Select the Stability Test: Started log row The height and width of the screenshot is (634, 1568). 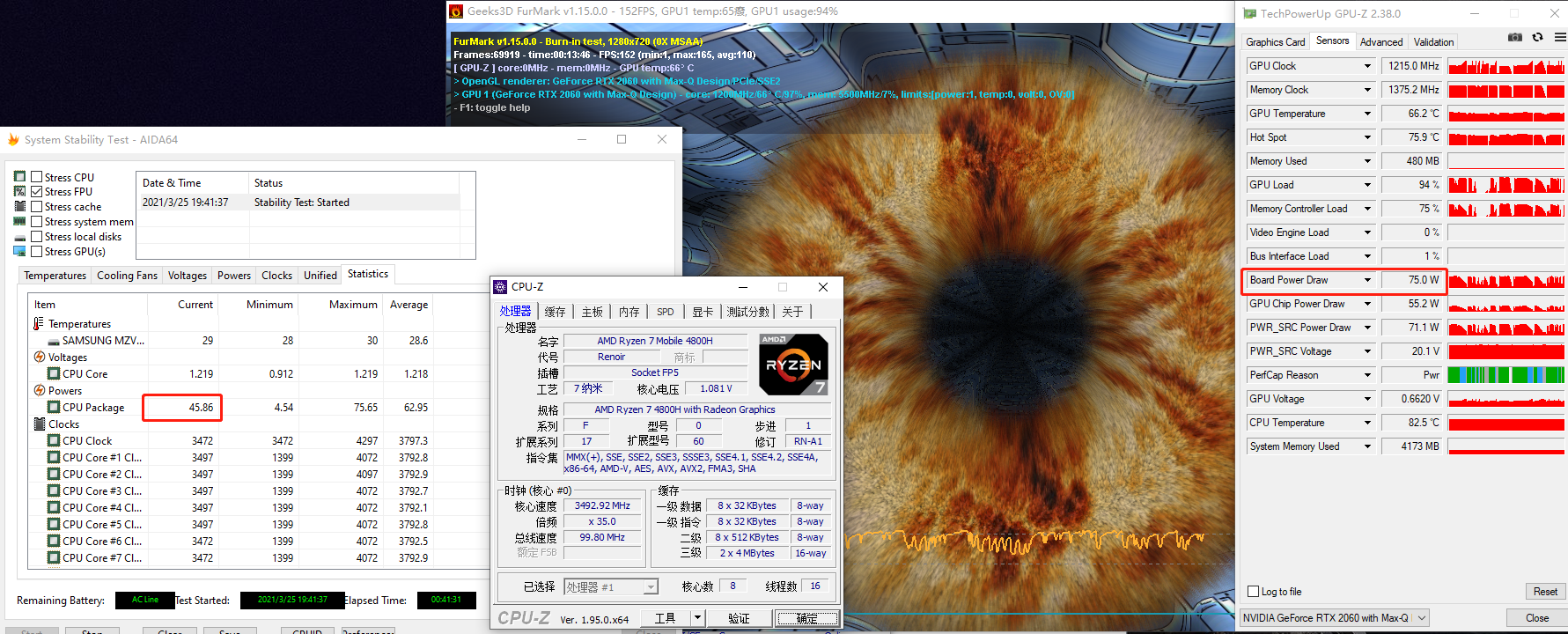[x=301, y=203]
